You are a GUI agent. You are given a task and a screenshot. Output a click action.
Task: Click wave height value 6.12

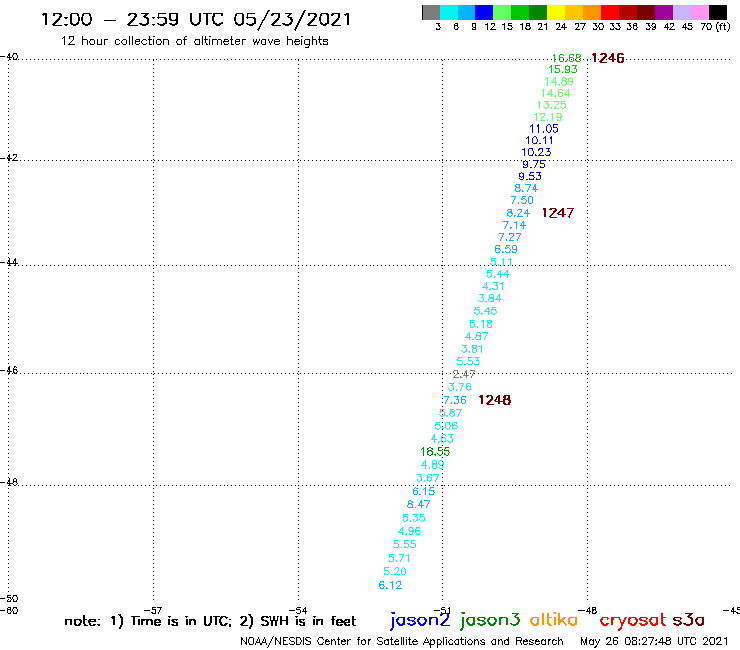pyautogui.click(x=390, y=585)
